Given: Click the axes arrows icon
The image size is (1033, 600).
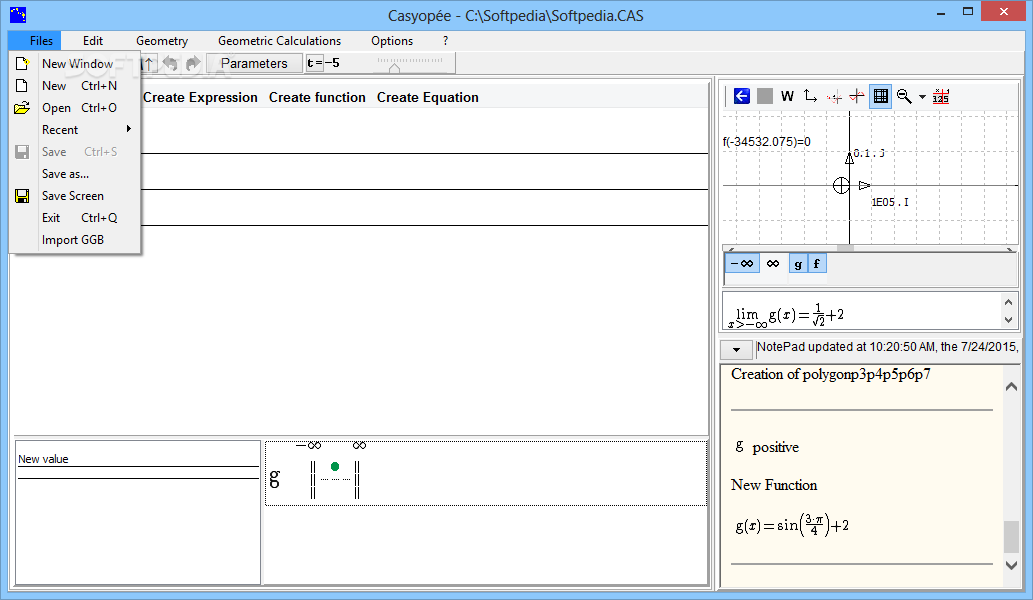Looking at the screenshot, I should [810, 96].
